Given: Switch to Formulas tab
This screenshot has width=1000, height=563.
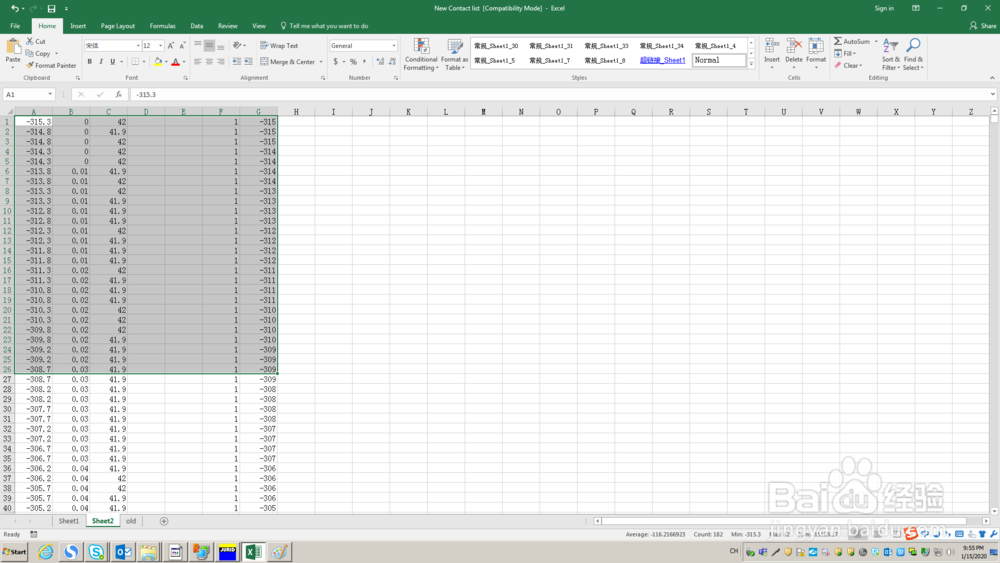Looking at the screenshot, I should click(x=162, y=26).
